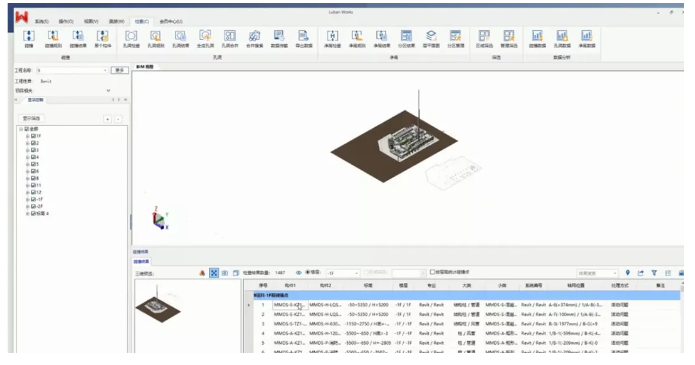
Task: Collapse the 全部 root tree node
Action: (20, 129)
